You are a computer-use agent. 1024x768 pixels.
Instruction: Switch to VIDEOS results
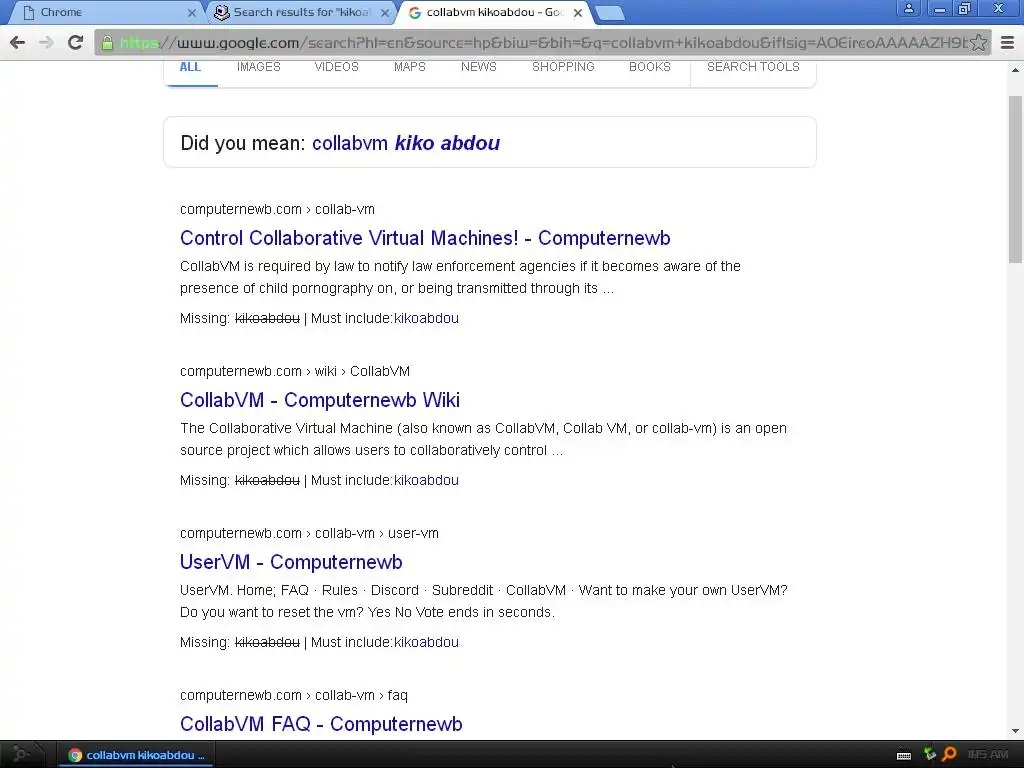click(337, 67)
